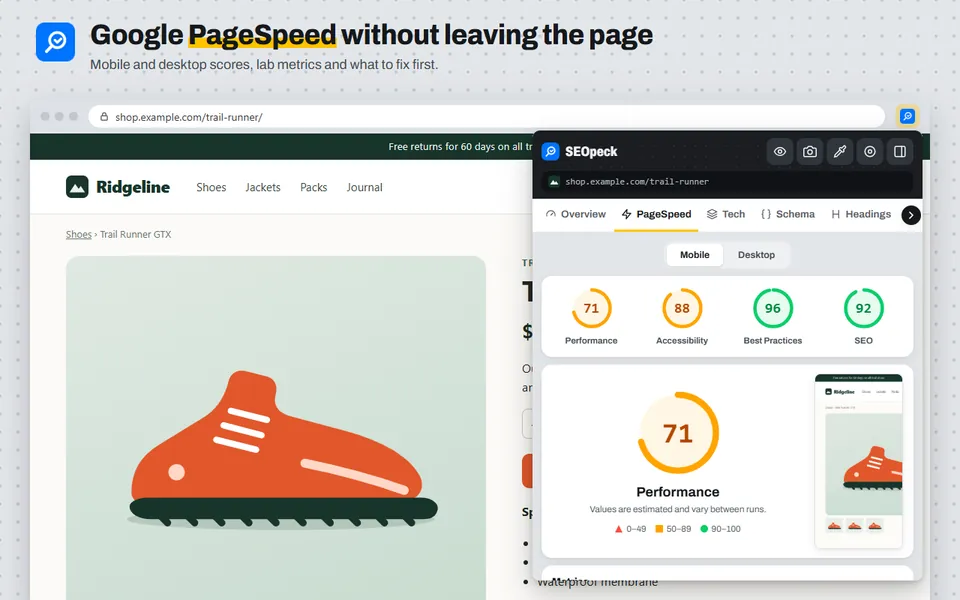Click the 'Values are estimated' note text
960x600 pixels.
pyautogui.click(x=678, y=509)
